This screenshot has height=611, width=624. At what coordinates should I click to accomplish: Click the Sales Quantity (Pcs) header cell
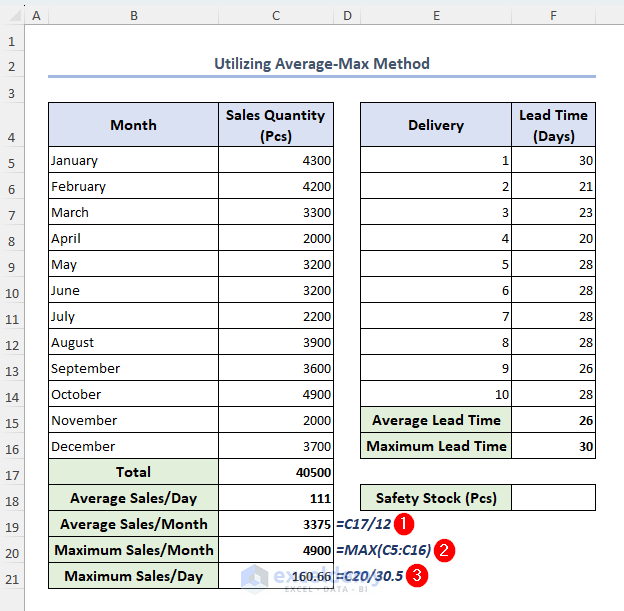tap(275, 125)
